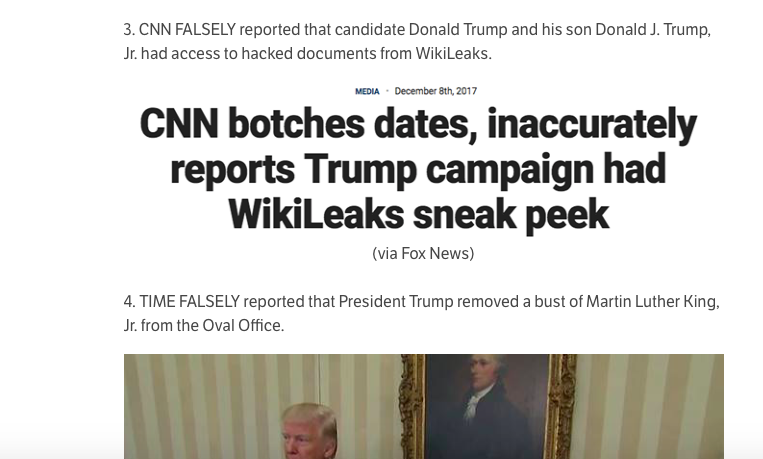The width and height of the screenshot is (763, 459).
Task: Click the list number 3 marker
Action: pos(129,29)
